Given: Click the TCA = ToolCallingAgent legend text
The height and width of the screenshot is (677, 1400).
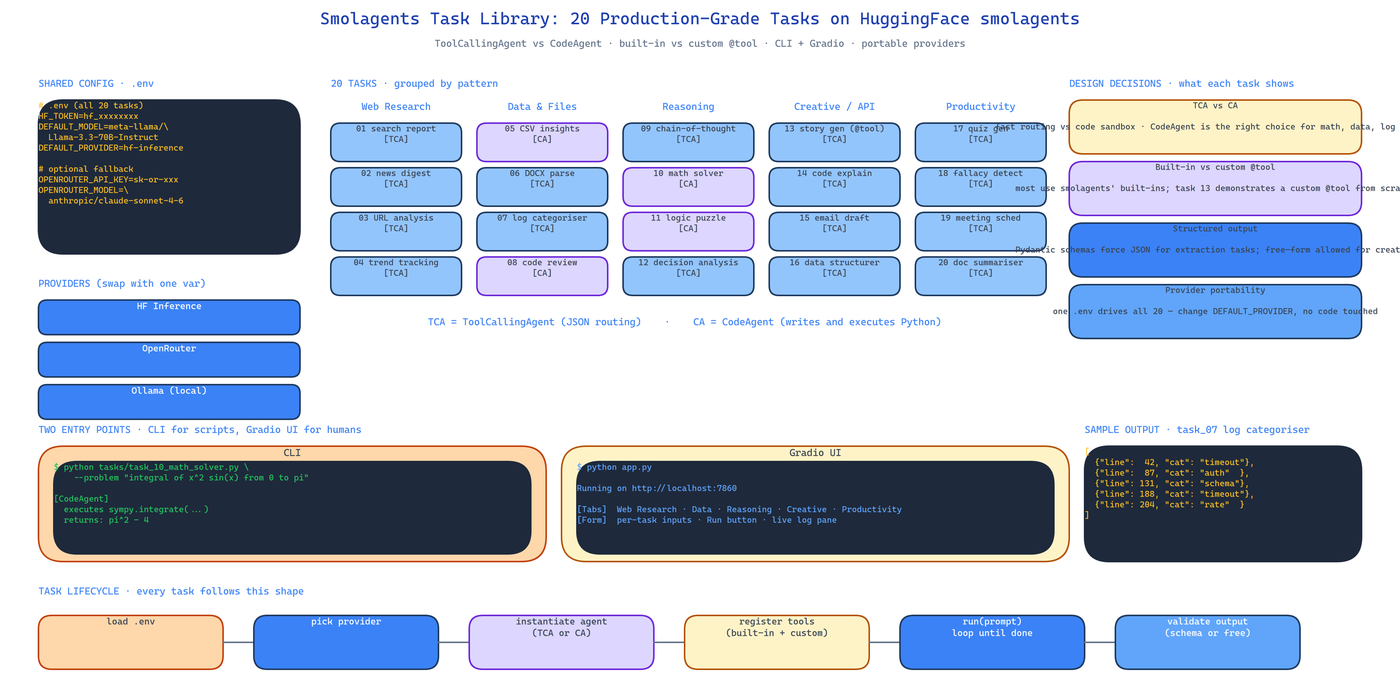Looking at the screenshot, I should [x=535, y=322].
